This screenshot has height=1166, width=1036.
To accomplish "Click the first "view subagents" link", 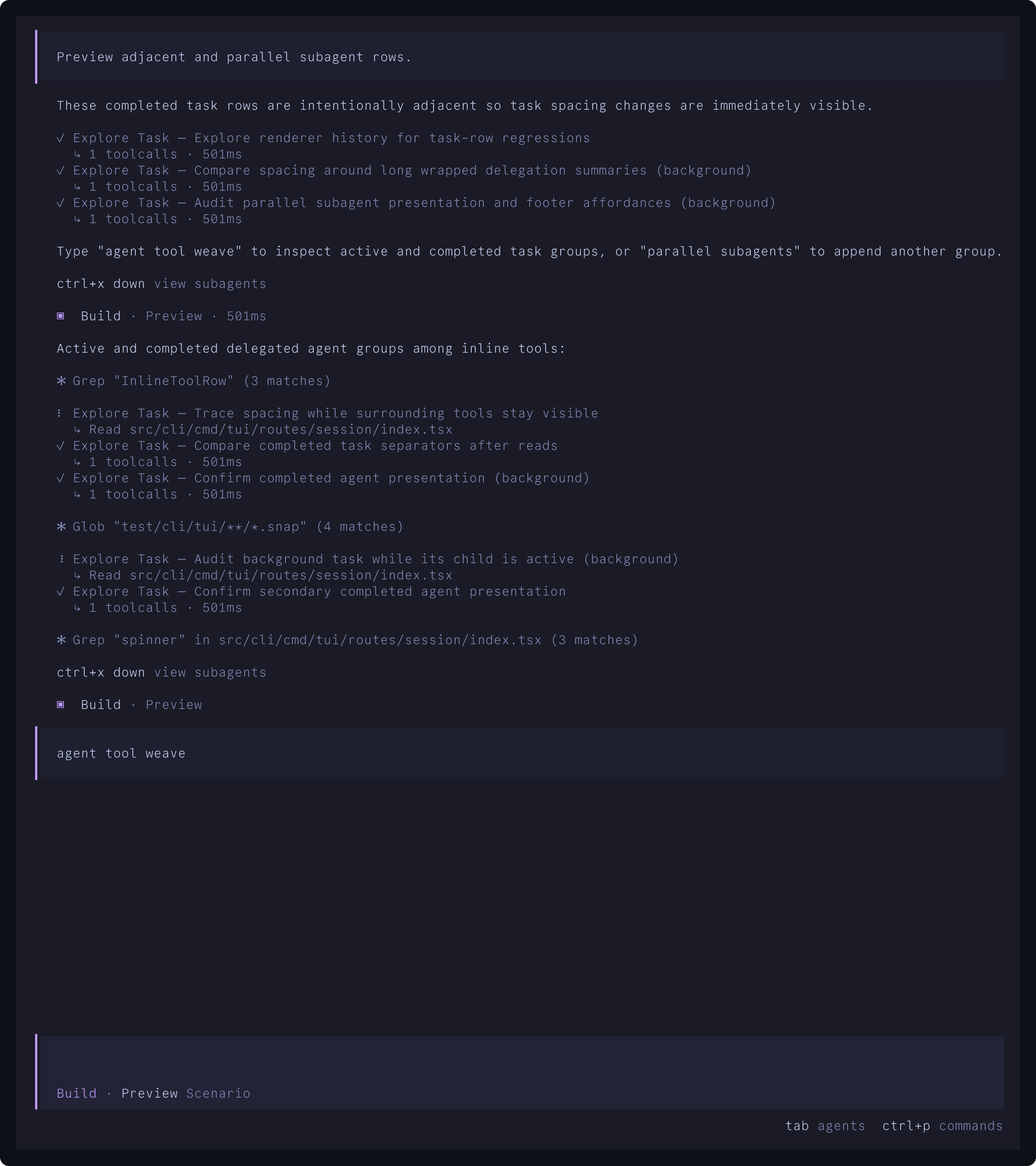I will (210, 283).
